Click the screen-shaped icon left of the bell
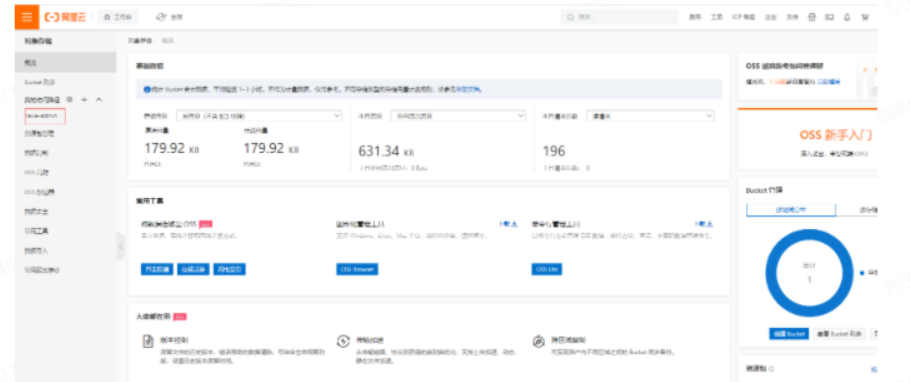The height and width of the screenshot is (382, 910). [829, 17]
